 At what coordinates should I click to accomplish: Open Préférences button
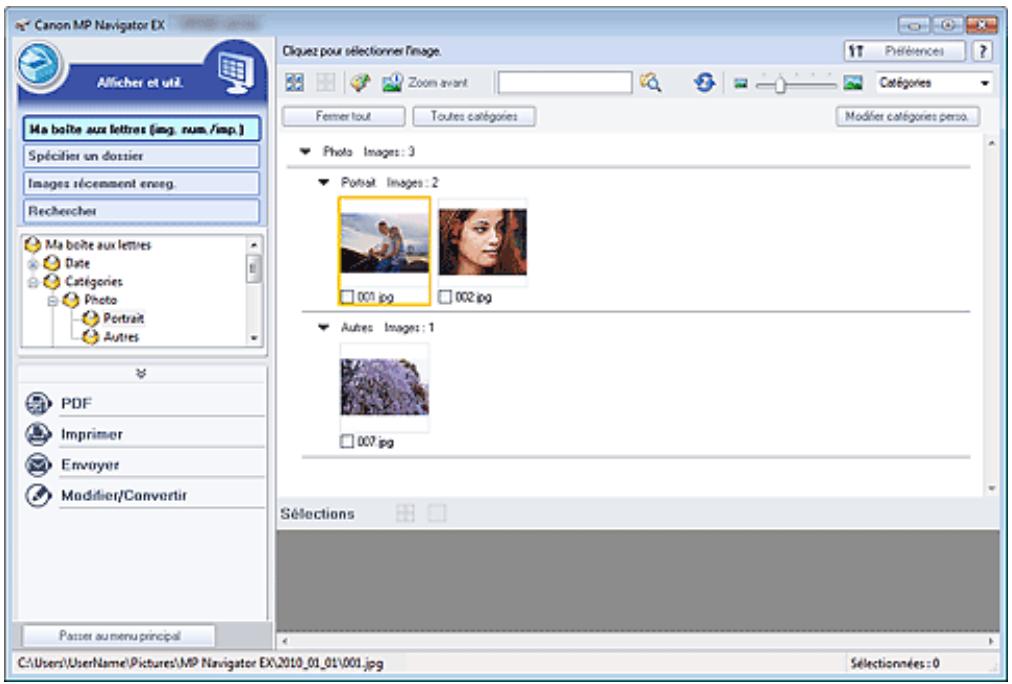pyautogui.click(x=904, y=51)
